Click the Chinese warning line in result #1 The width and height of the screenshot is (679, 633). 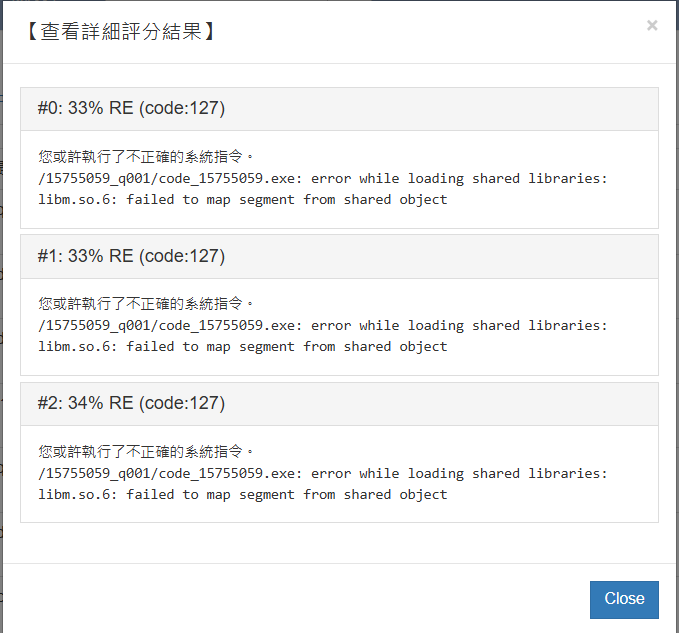(x=147, y=304)
